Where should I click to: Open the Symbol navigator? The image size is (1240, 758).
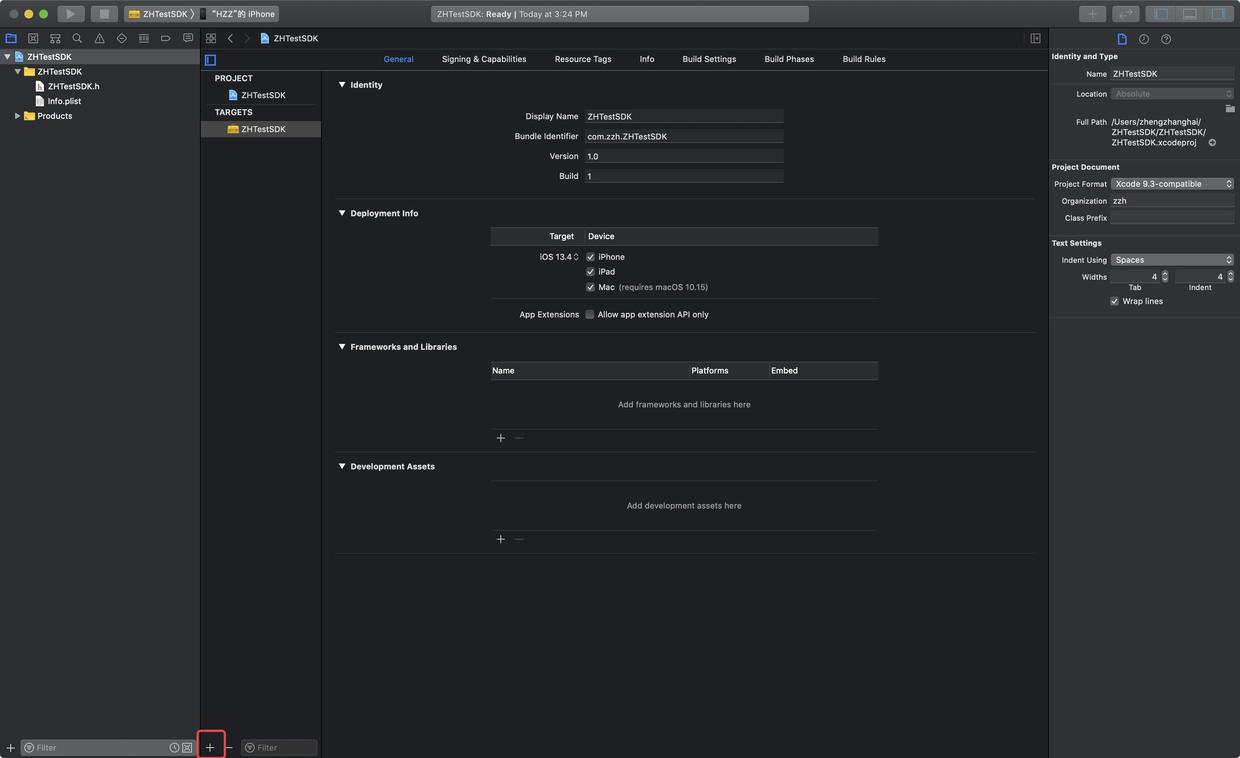(x=55, y=38)
